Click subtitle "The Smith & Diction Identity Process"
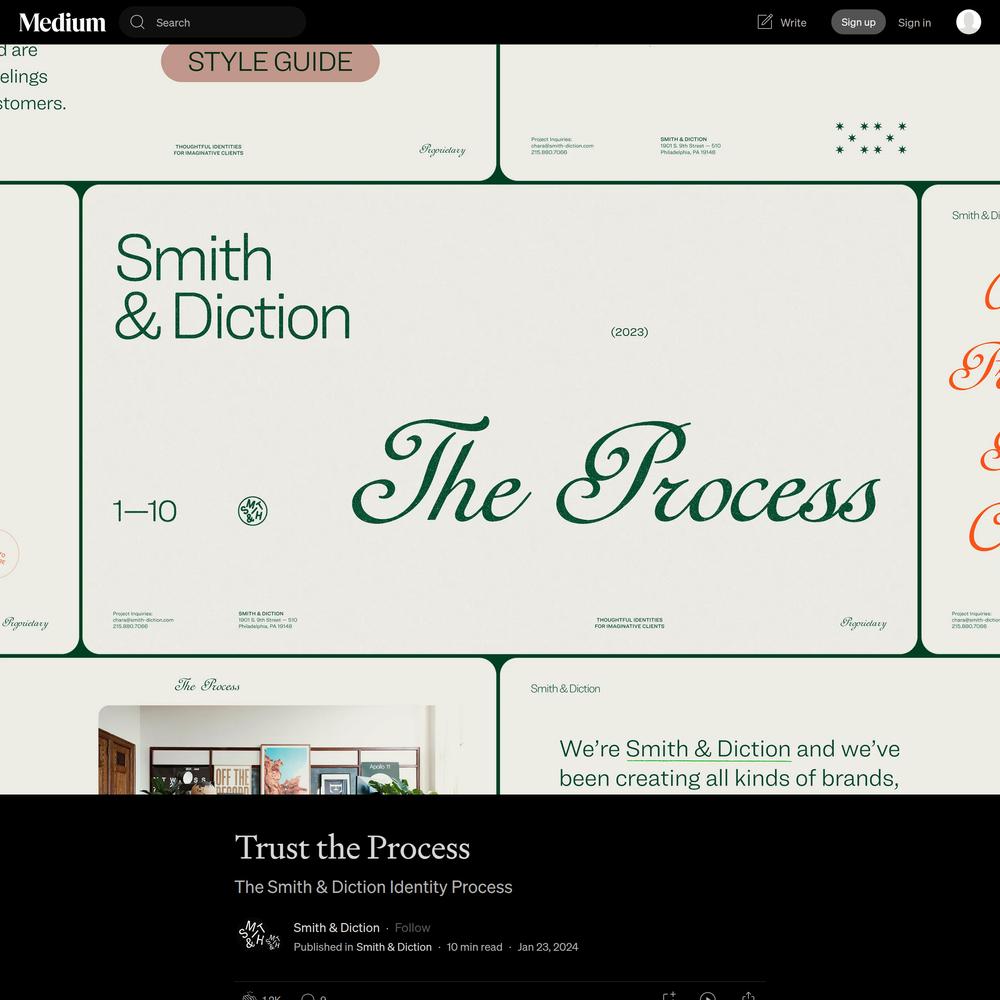Image resolution: width=1000 pixels, height=1000 pixels. pyautogui.click(x=373, y=887)
